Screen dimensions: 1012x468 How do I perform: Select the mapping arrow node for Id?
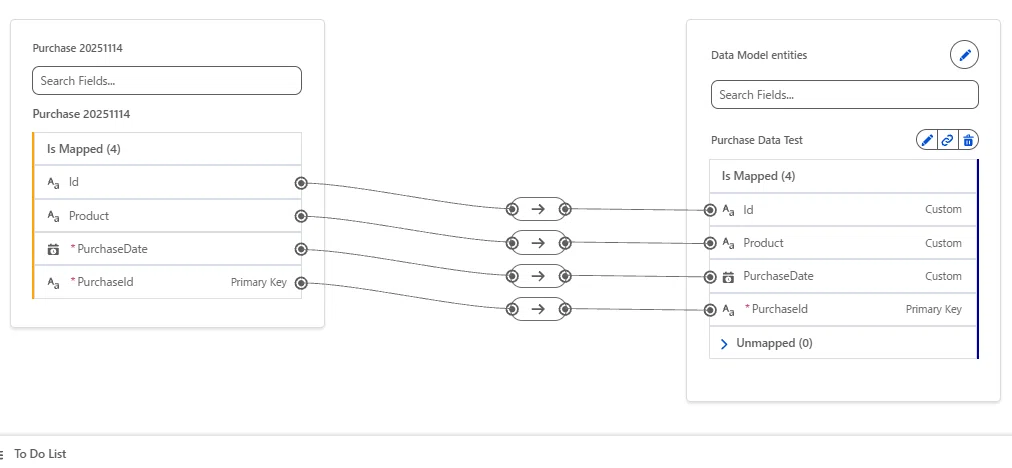[x=538, y=209]
